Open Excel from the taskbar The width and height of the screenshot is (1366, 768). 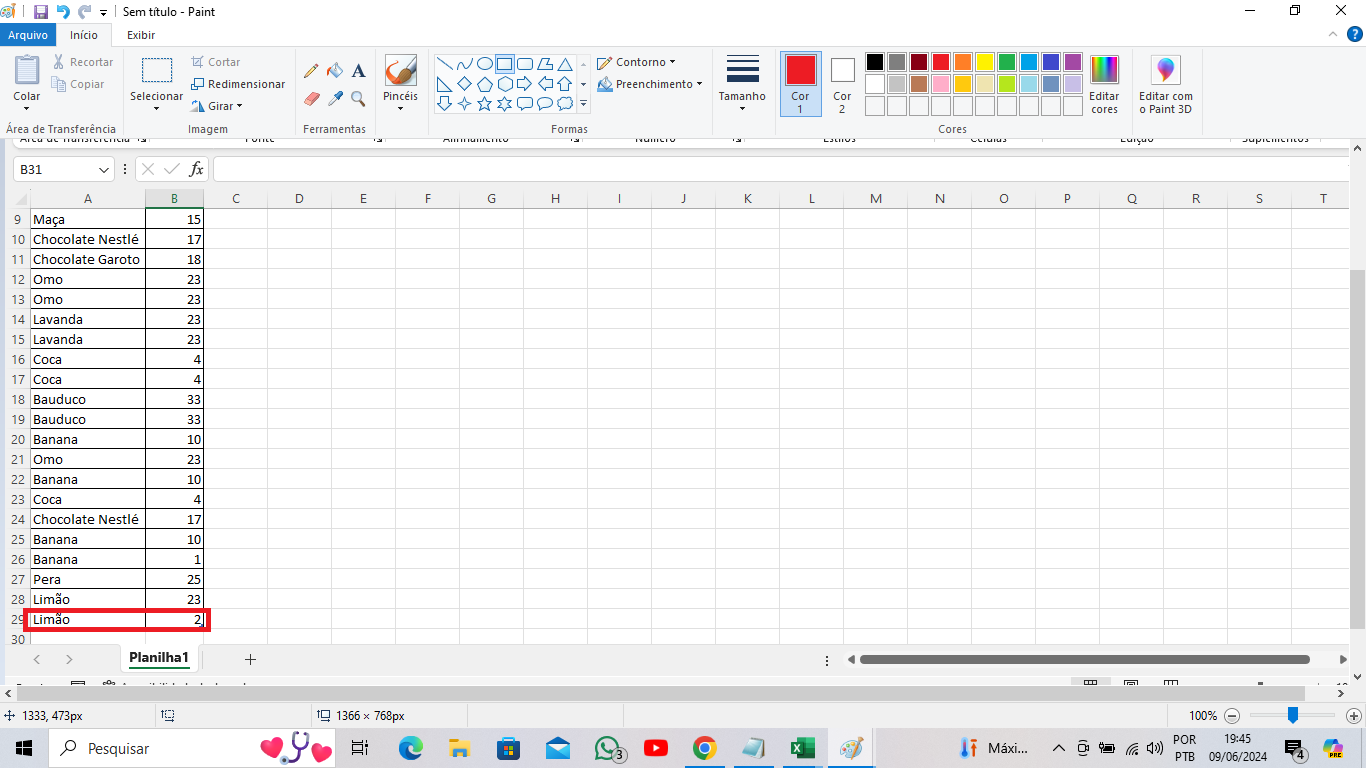point(803,748)
